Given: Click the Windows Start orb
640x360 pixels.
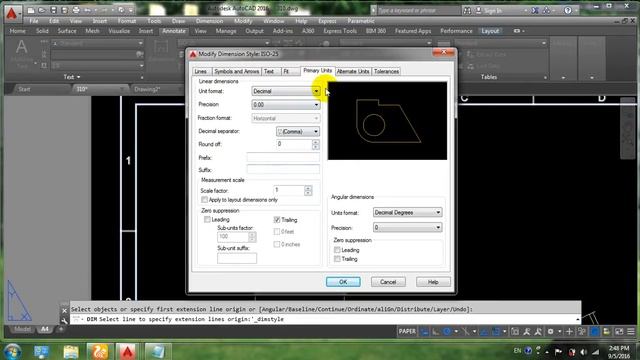Looking at the screenshot, I should tap(12, 351).
